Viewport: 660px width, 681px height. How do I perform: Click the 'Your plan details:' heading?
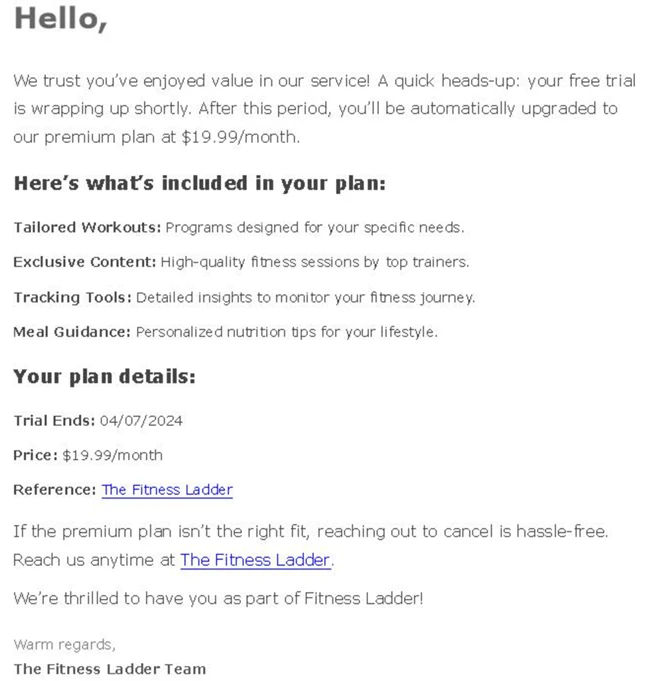[x=104, y=377]
